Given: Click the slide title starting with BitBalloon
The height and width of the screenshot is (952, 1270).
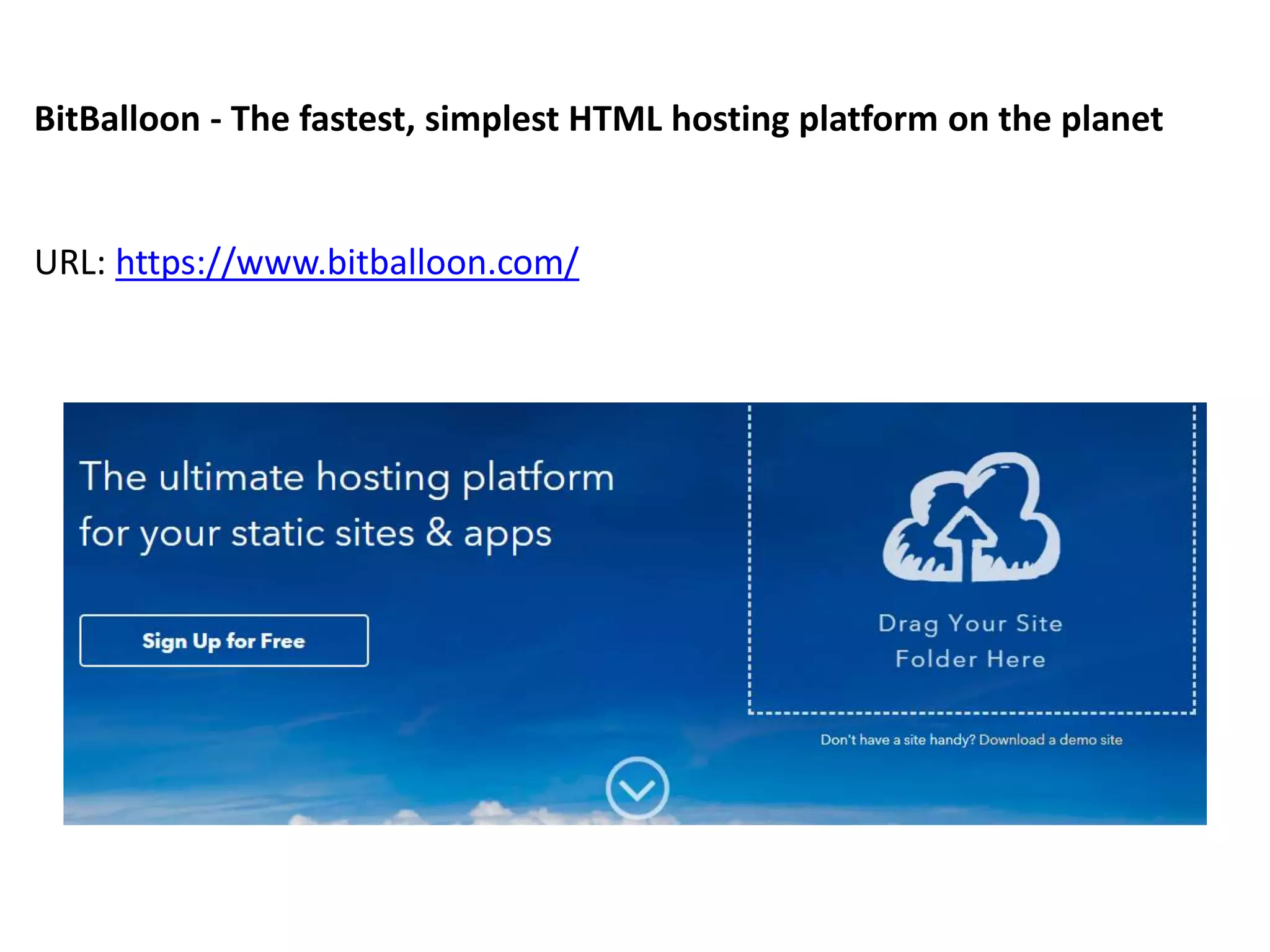Looking at the screenshot, I should [x=598, y=119].
